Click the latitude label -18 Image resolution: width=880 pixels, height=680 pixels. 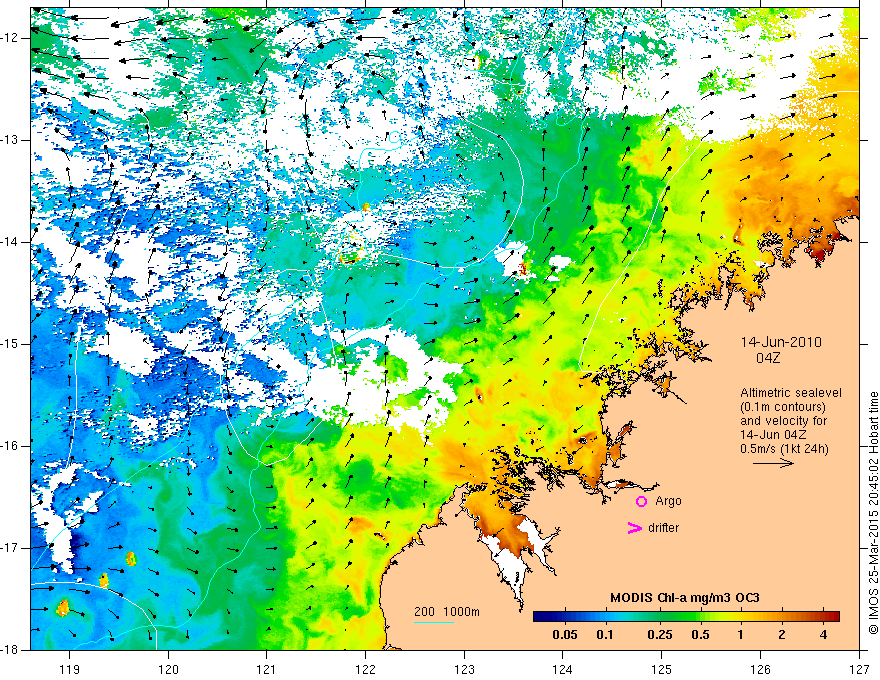pos(11,650)
